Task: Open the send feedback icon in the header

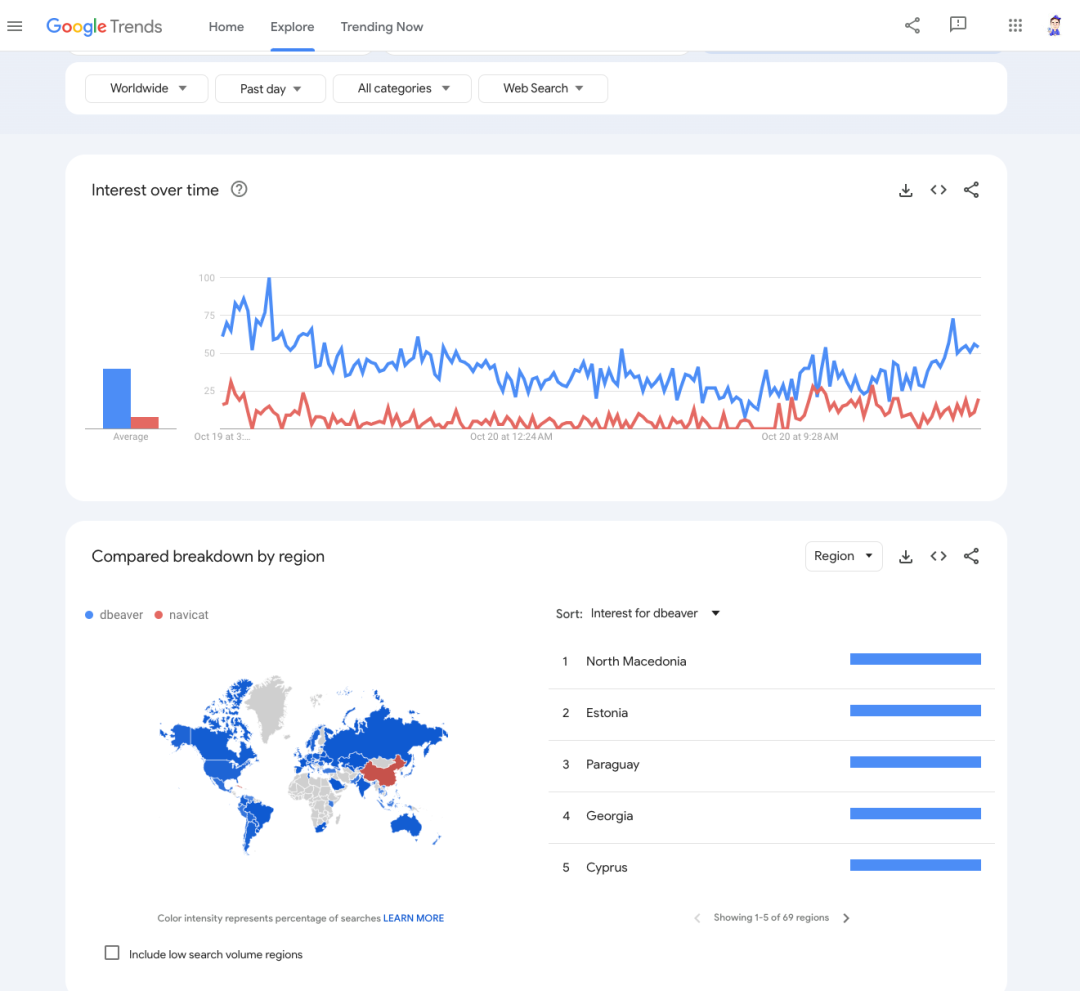Action: (957, 25)
